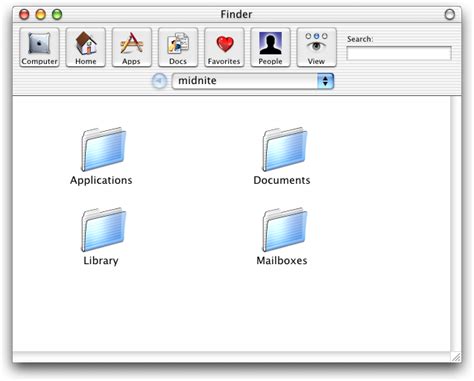Go to Home in the toolbar
This screenshot has width=474, height=381.
[x=86, y=47]
